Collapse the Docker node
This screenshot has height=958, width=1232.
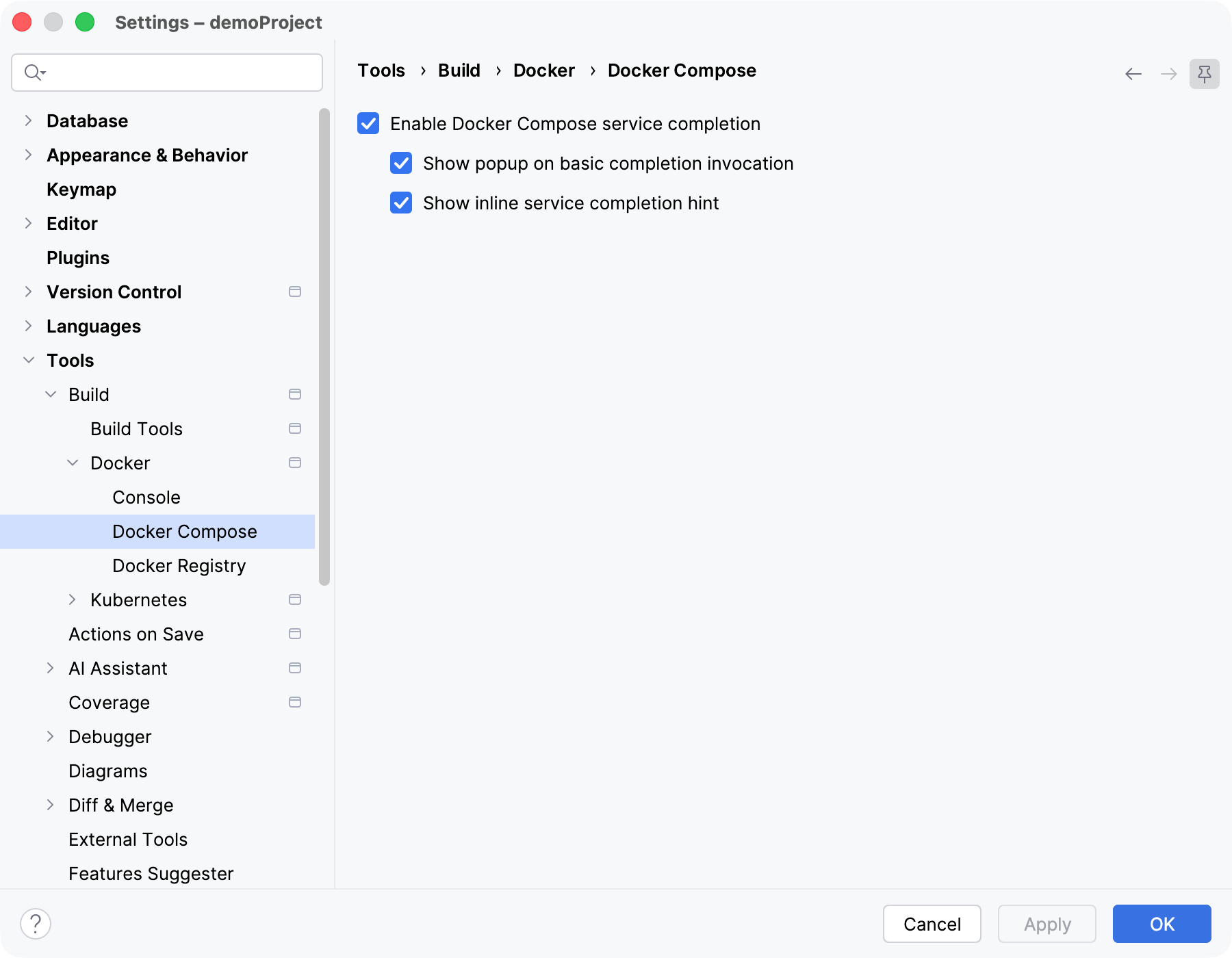[72, 463]
